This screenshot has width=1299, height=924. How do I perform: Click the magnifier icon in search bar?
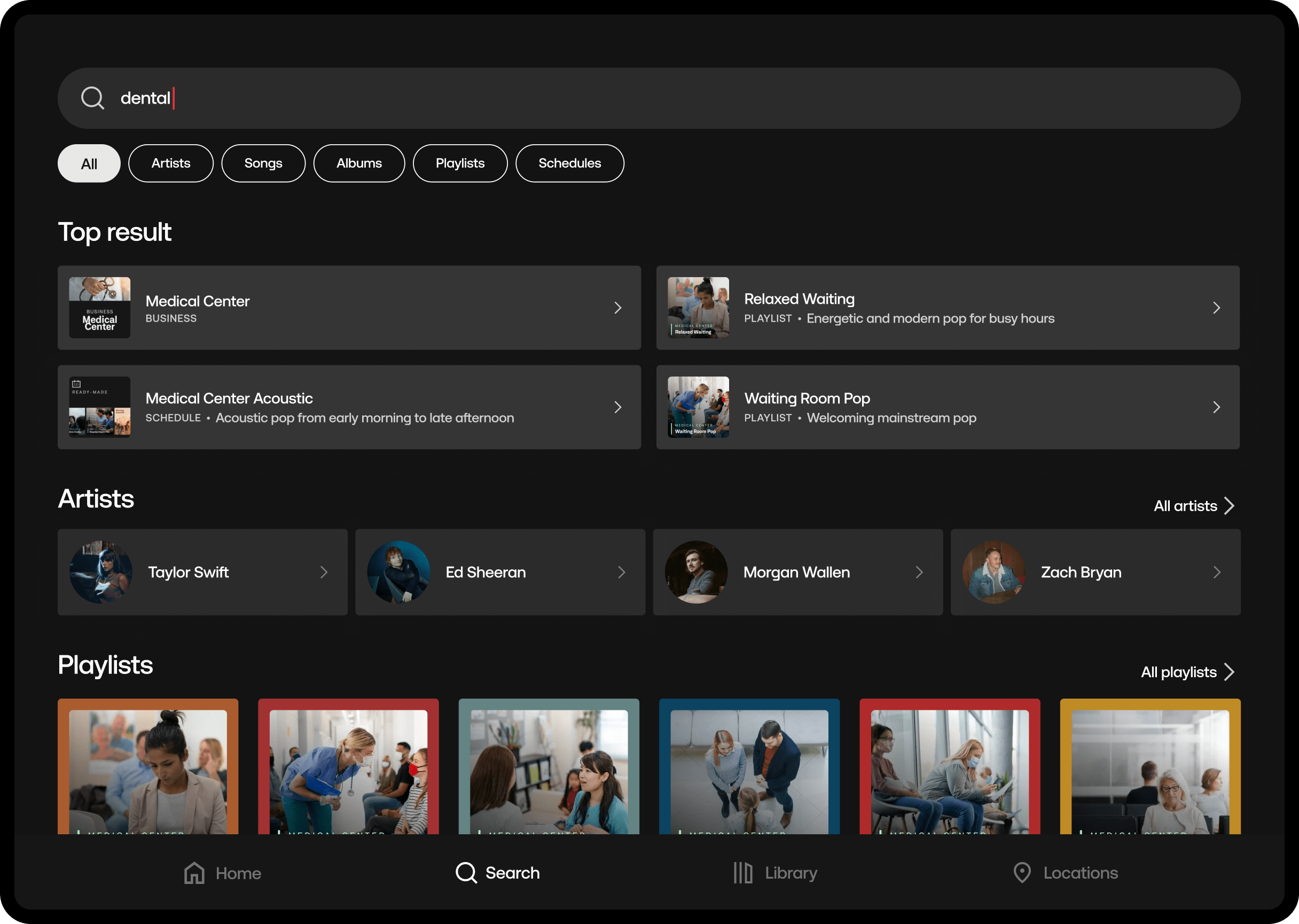click(92, 98)
